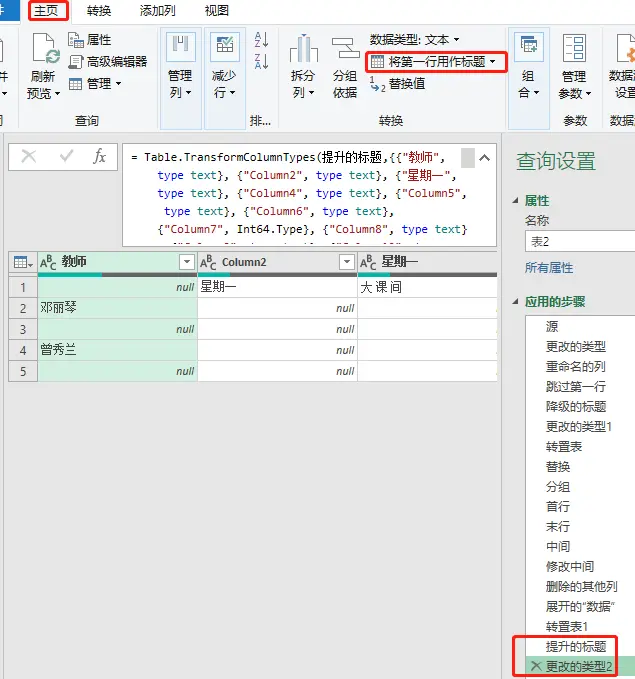The height and width of the screenshot is (679, 635).
Task: Select the cell containing 大课间
Action: [427, 287]
